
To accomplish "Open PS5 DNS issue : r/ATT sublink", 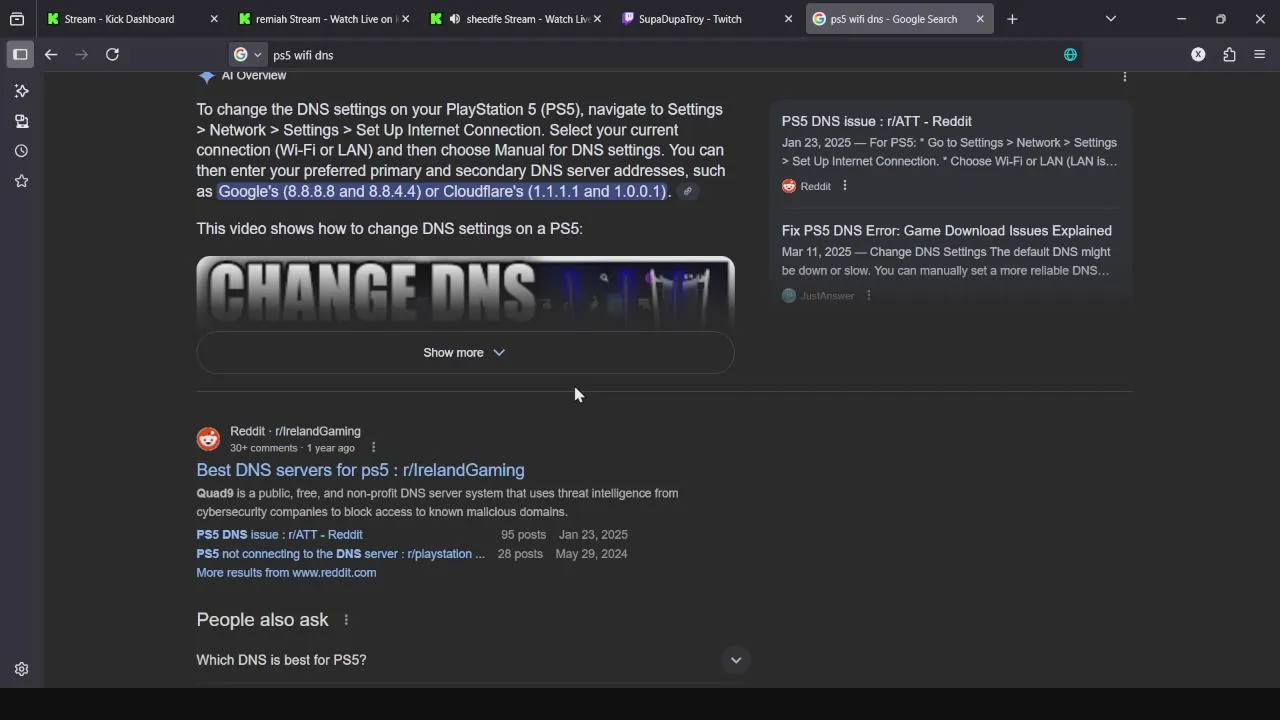I will tap(279, 535).
